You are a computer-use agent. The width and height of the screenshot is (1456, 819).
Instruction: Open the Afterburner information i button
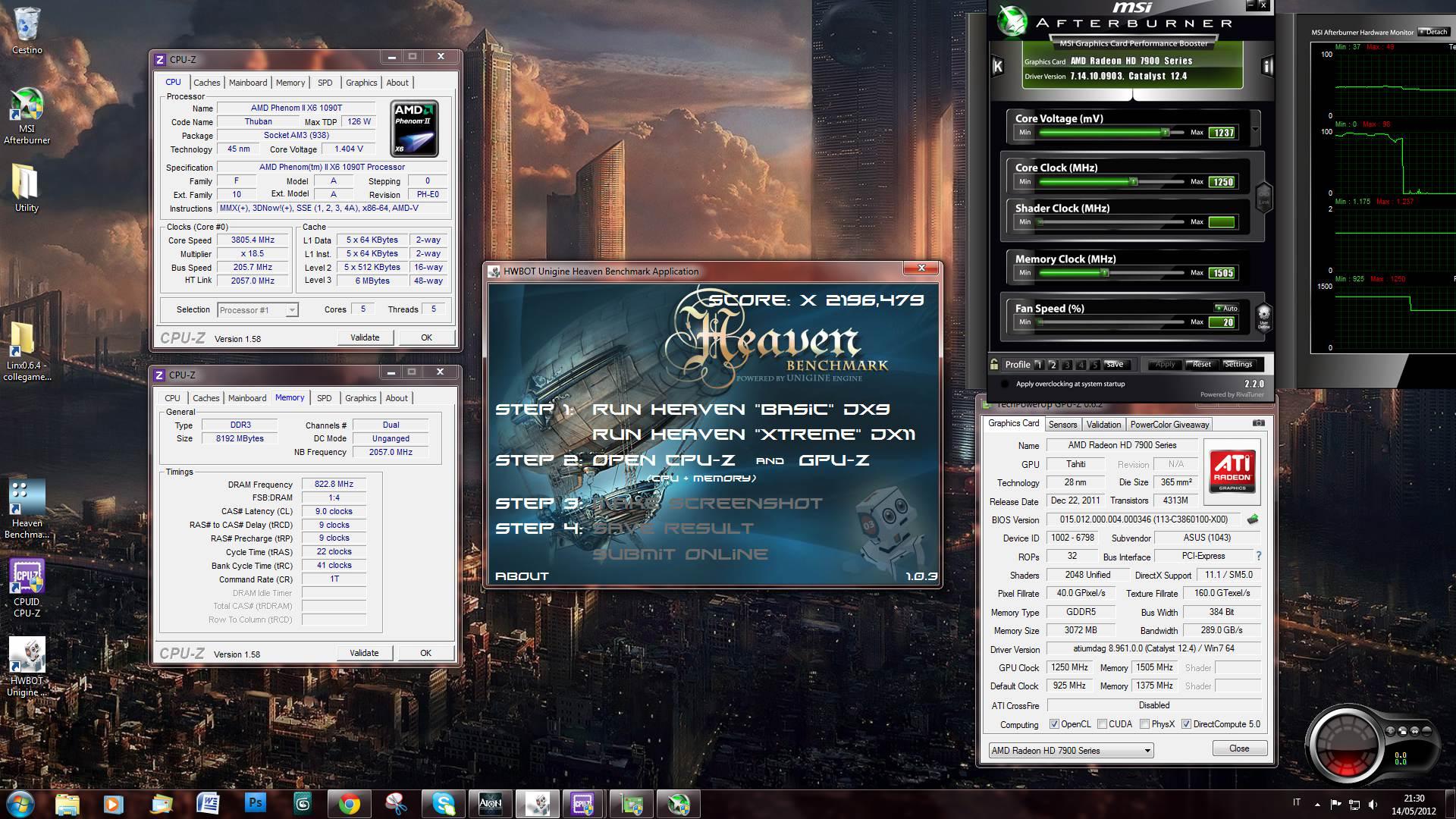coord(1266,67)
